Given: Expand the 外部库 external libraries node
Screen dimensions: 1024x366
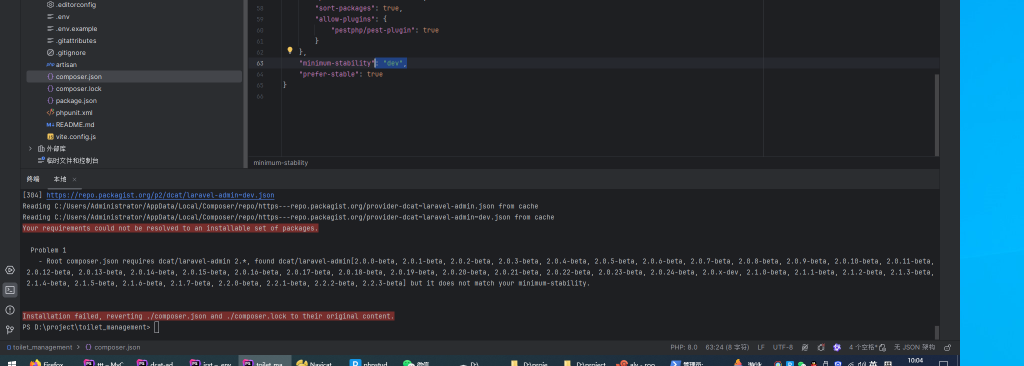Looking at the screenshot, I should (x=30, y=148).
